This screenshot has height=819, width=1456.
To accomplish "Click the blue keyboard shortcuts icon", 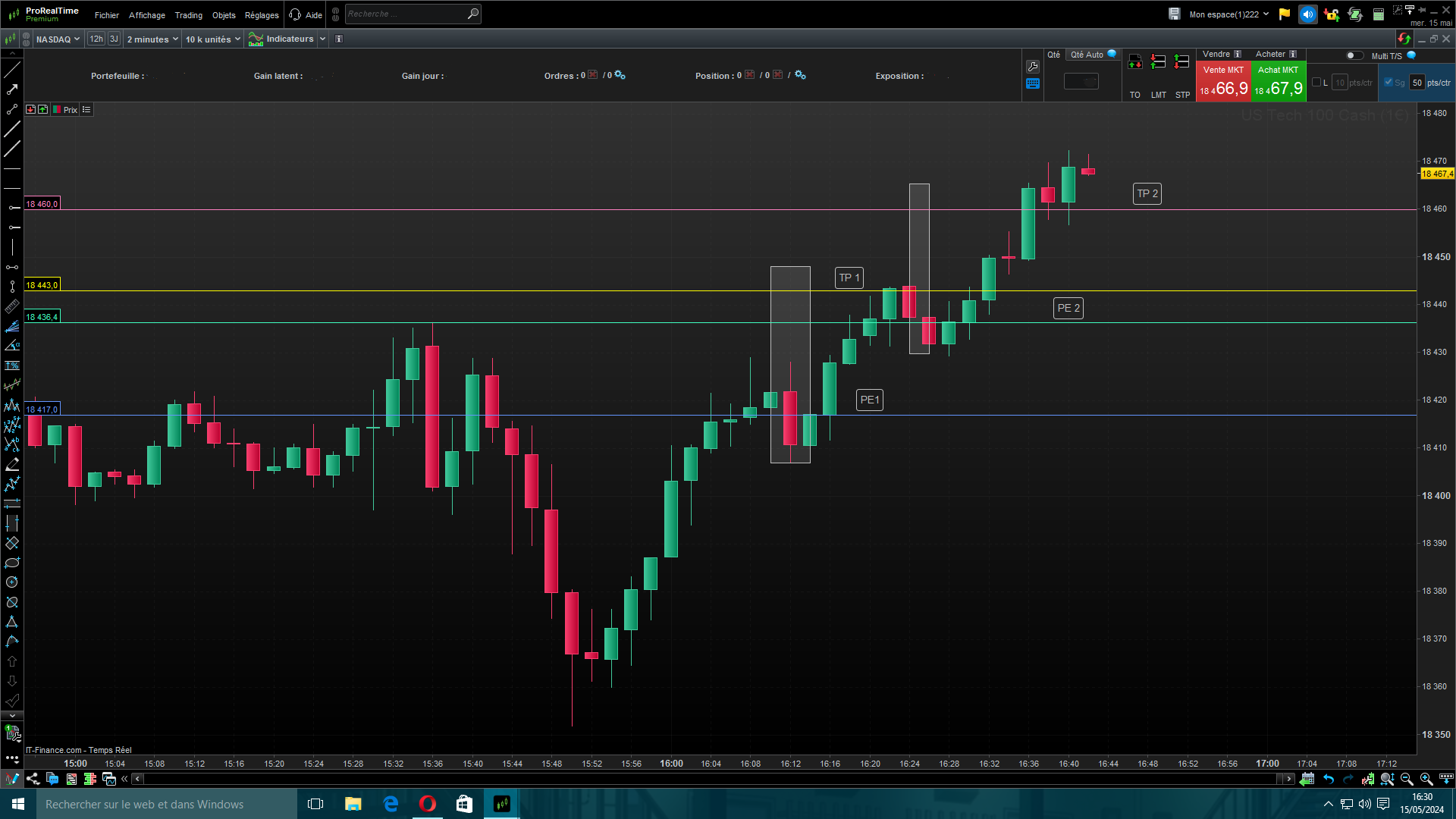I will point(1032,84).
